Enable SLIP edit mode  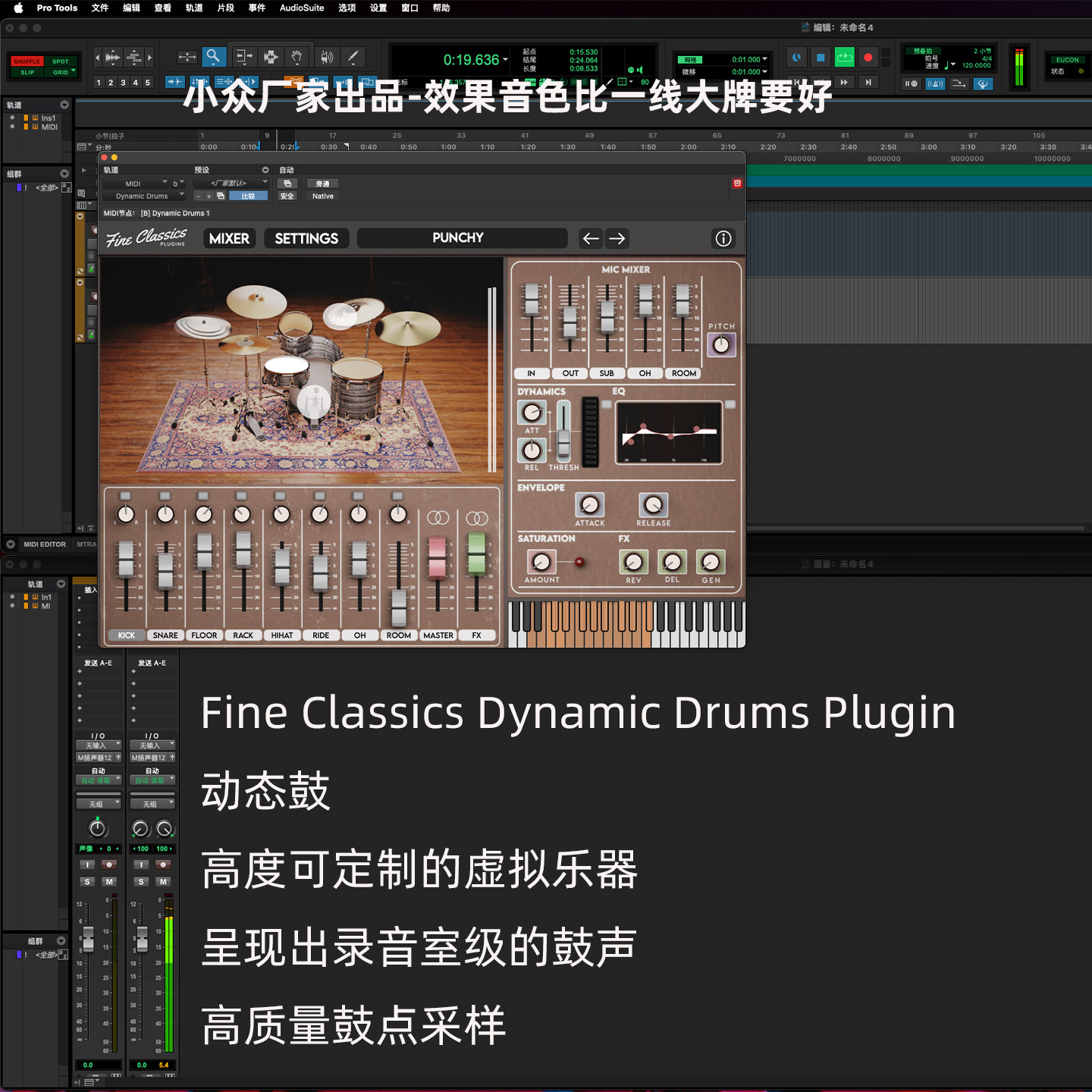coord(27,72)
